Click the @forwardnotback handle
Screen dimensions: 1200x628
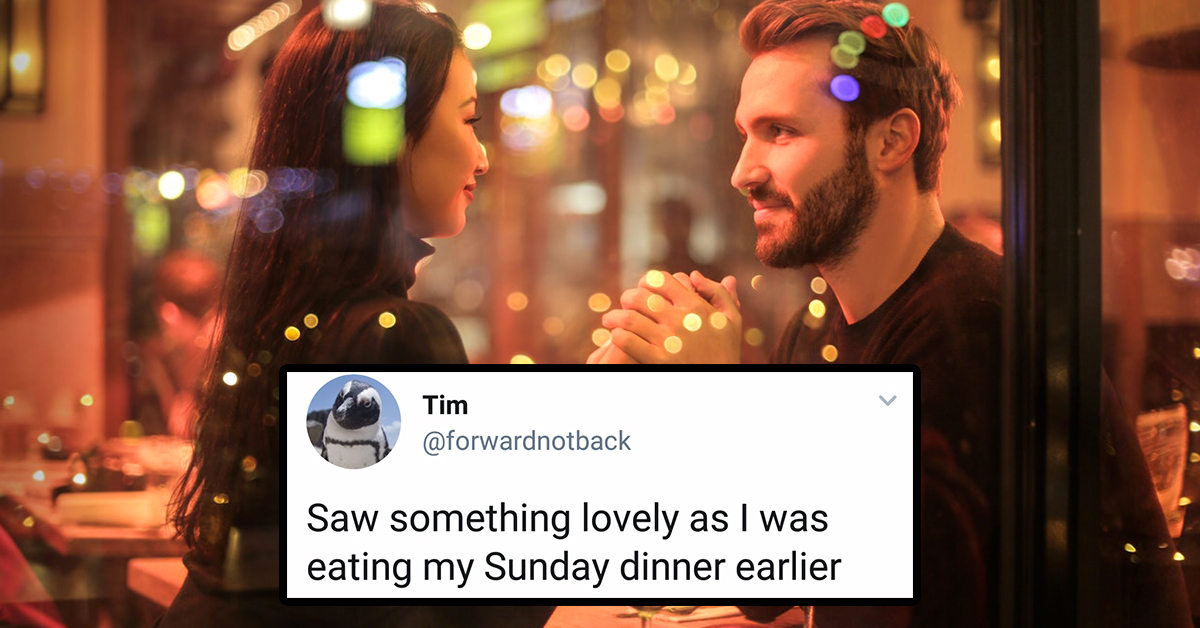527,441
